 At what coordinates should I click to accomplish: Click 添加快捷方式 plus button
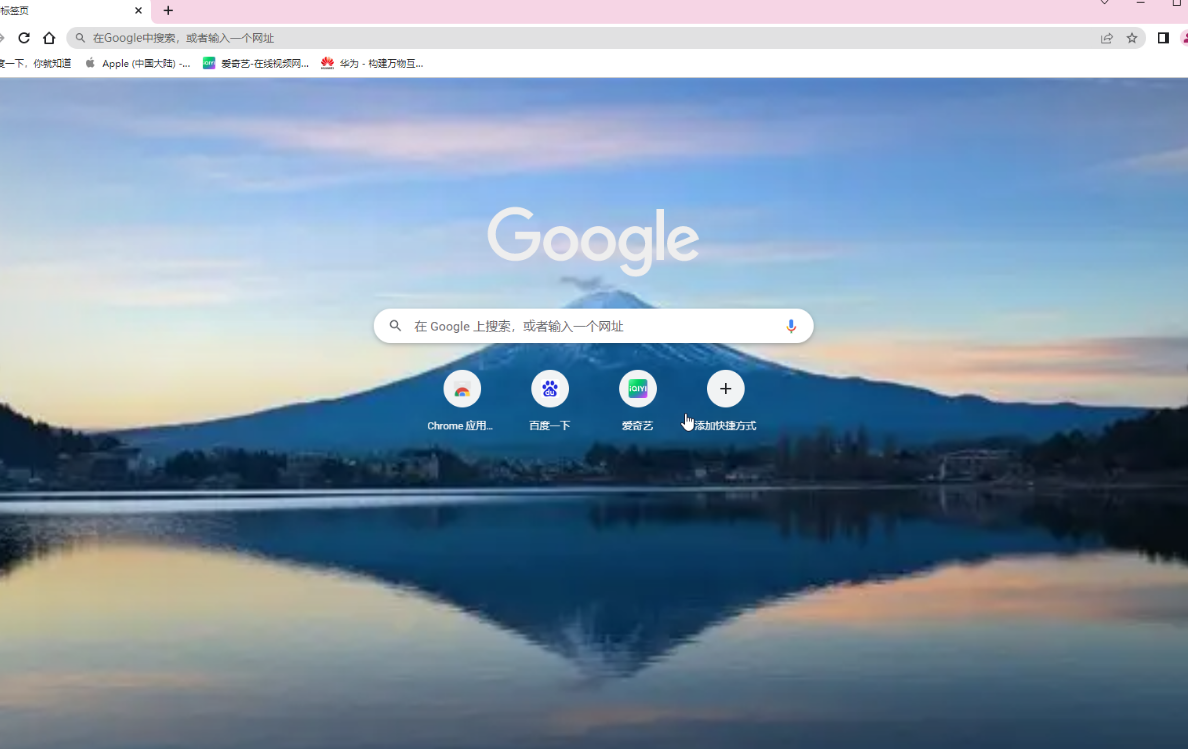pos(725,389)
